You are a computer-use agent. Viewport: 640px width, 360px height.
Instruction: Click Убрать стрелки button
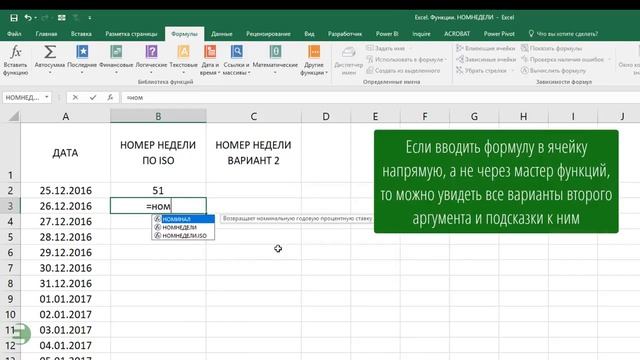(x=481, y=71)
